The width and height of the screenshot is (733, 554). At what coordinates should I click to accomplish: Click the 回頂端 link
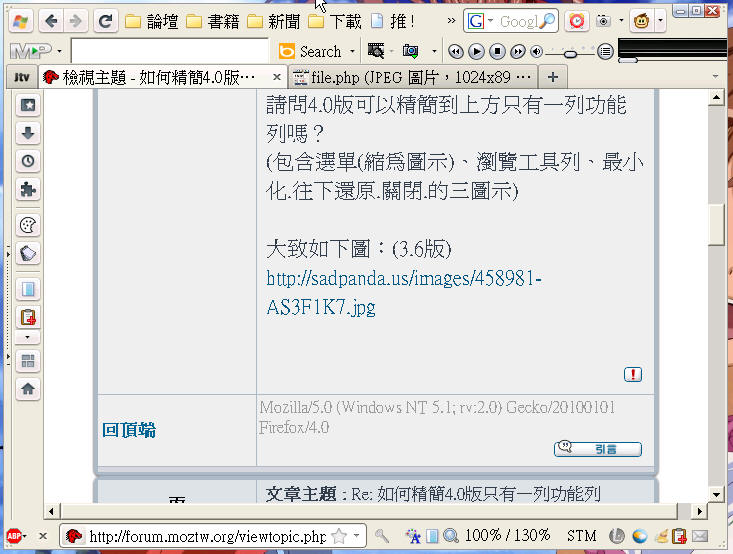point(129,430)
